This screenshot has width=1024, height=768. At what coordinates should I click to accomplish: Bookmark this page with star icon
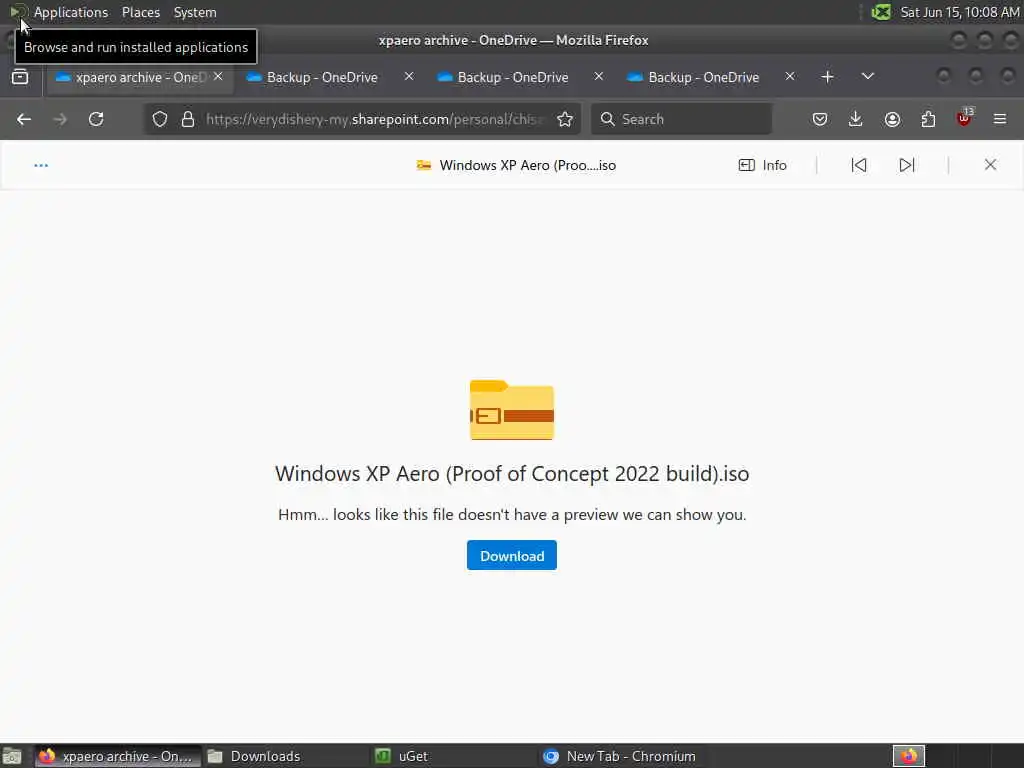565,119
